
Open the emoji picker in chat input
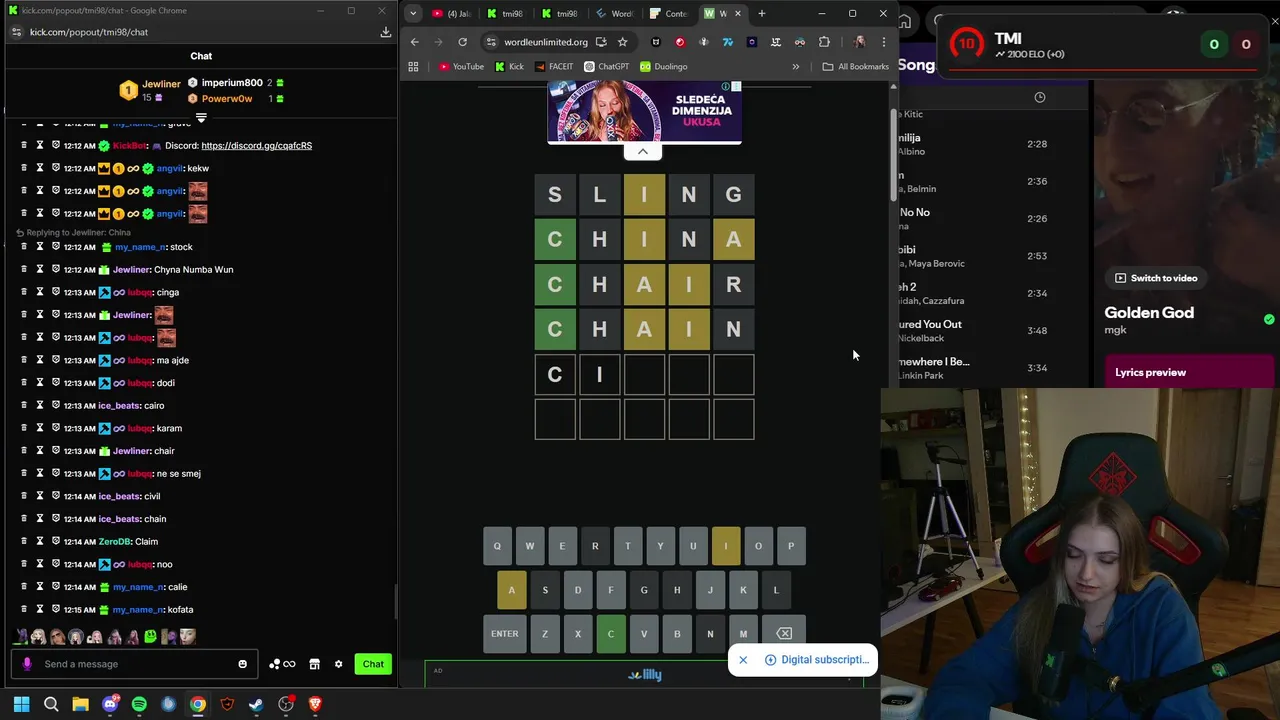(242, 664)
